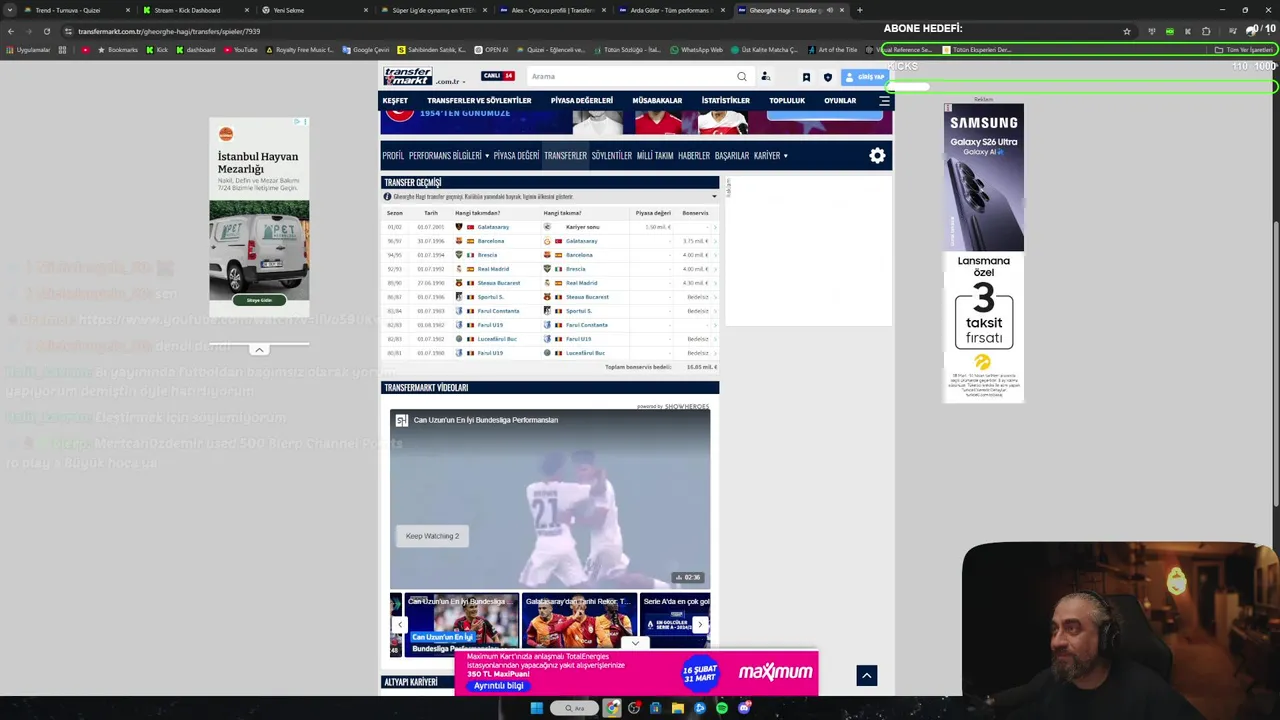Image resolution: width=1280 pixels, height=720 pixels.
Task: Click the YouTube bookmark icon
Action: click(226, 50)
